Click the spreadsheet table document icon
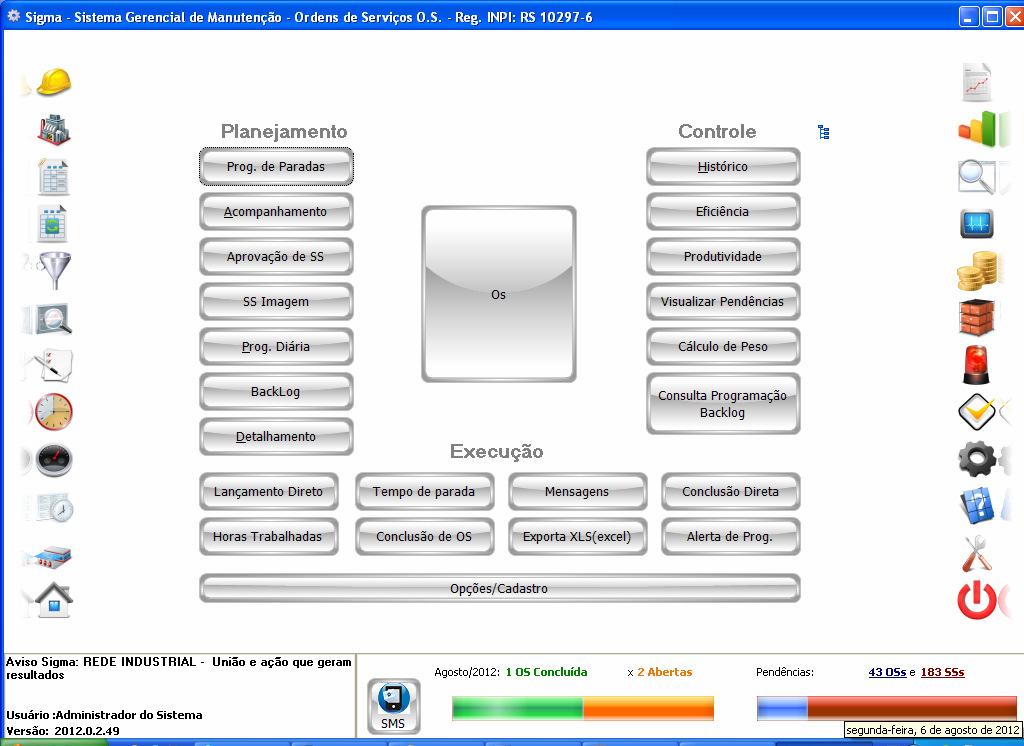Viewport: 1024px width, 746px height. 54,176
